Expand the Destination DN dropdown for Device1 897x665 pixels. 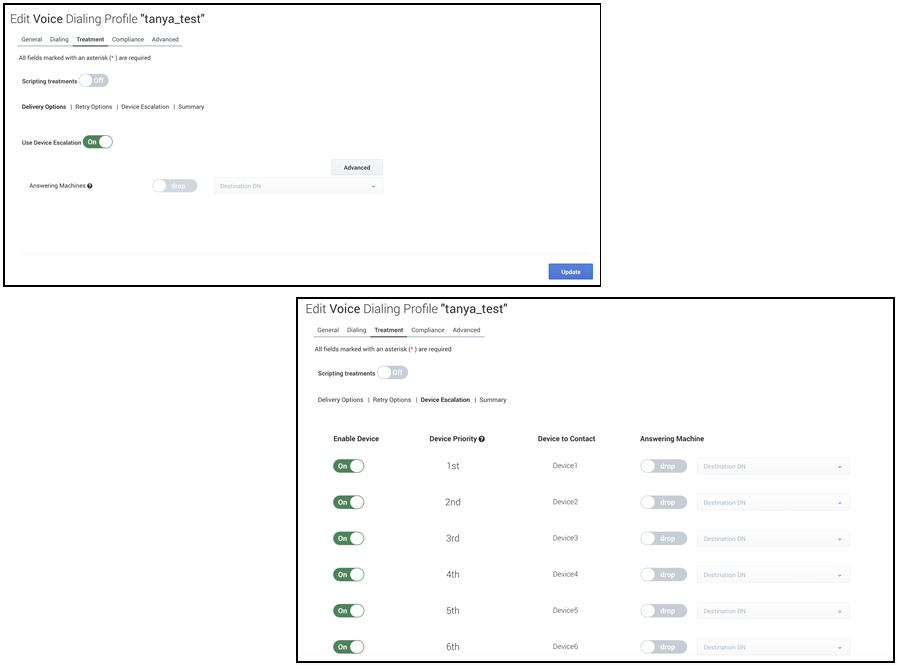click(773, 466)
